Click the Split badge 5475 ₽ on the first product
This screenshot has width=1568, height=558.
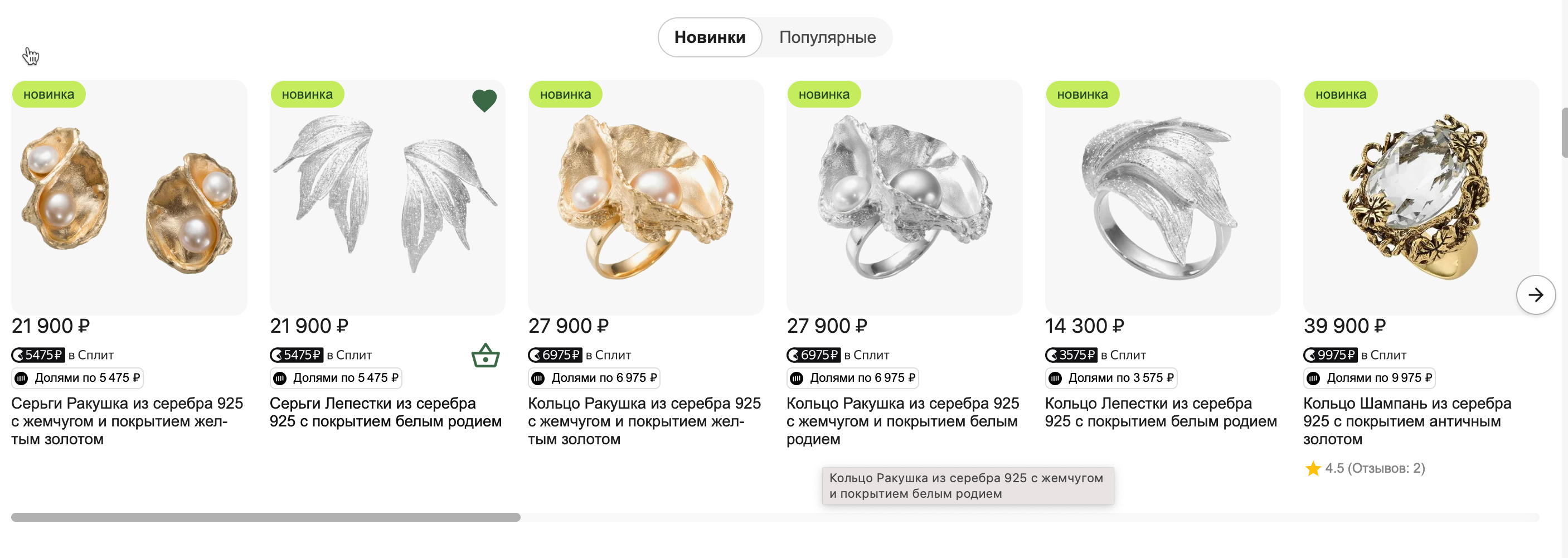tap(38, 355)
